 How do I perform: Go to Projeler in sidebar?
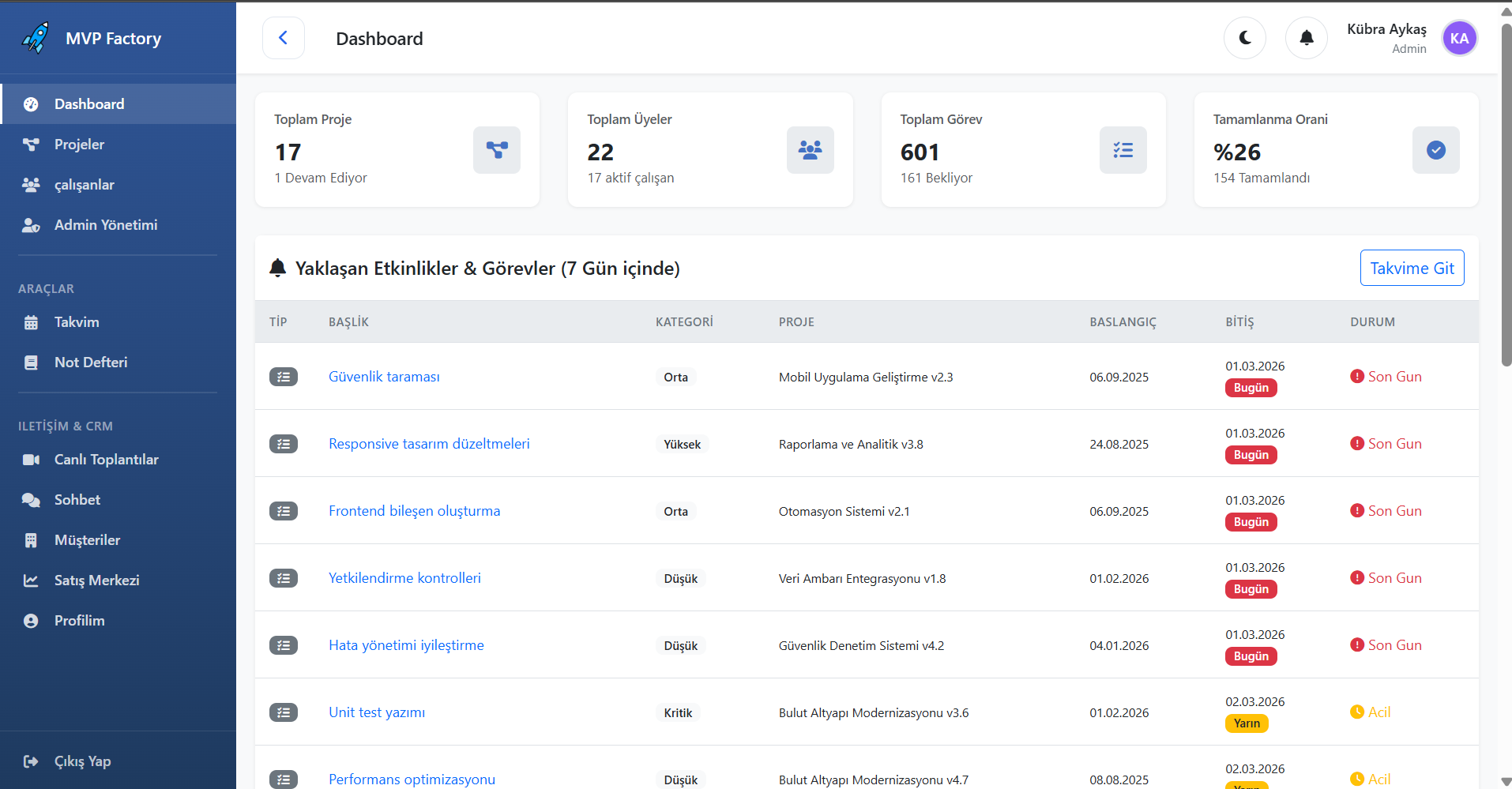coord(118,145)
